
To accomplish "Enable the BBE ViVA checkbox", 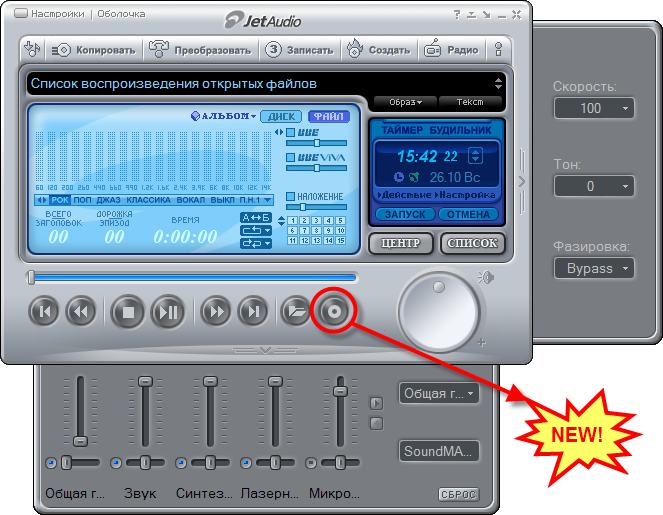I will (290, 157).
